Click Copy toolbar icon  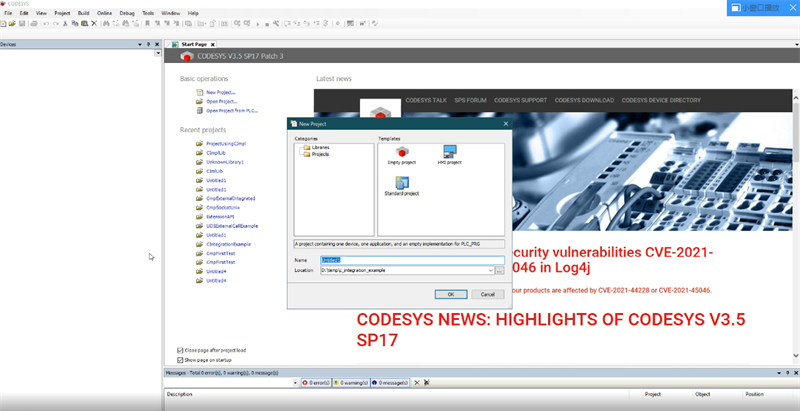tap(74, 23)
